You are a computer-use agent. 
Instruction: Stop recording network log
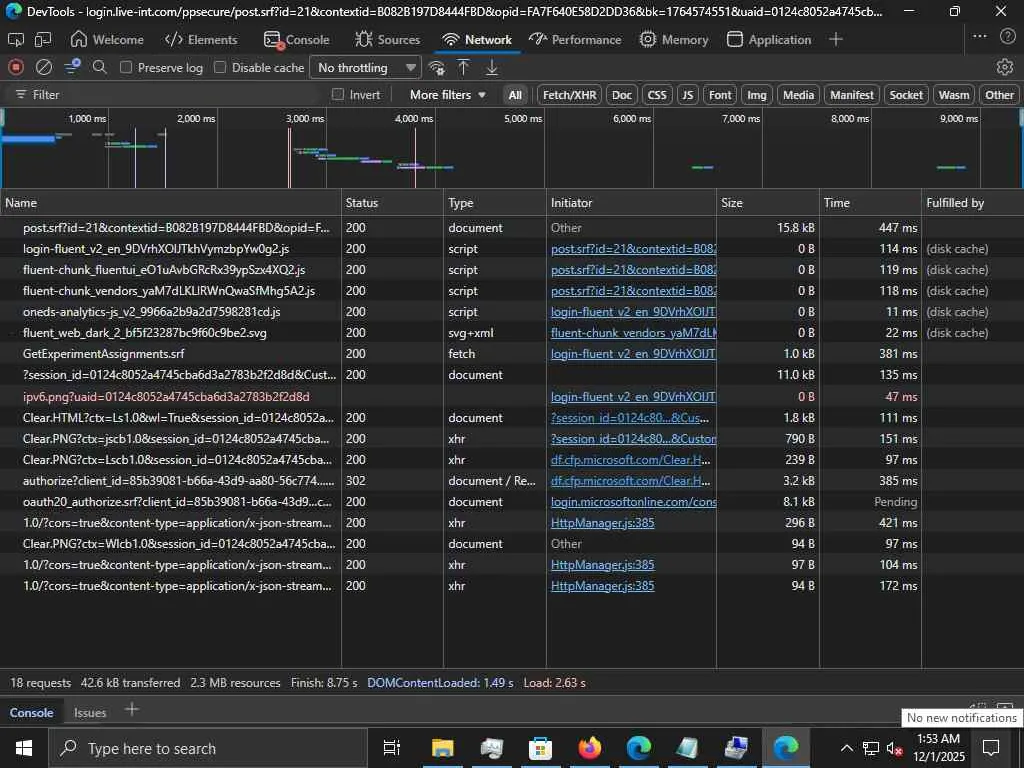point(16,67)
